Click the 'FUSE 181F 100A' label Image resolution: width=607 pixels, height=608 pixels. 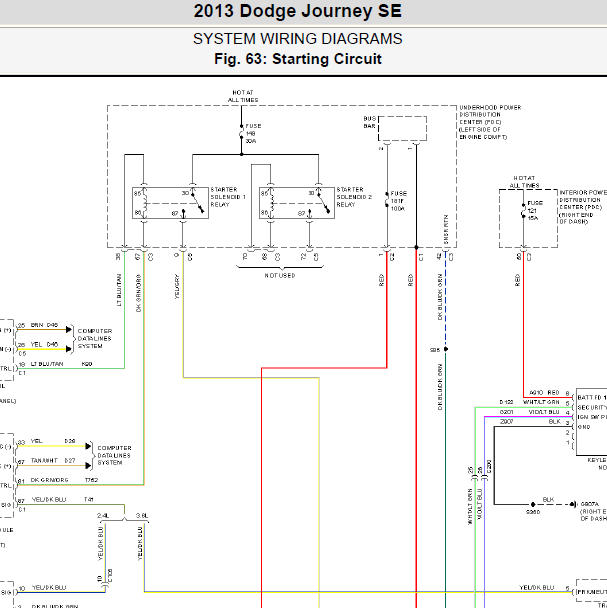(x=399, y=201)
